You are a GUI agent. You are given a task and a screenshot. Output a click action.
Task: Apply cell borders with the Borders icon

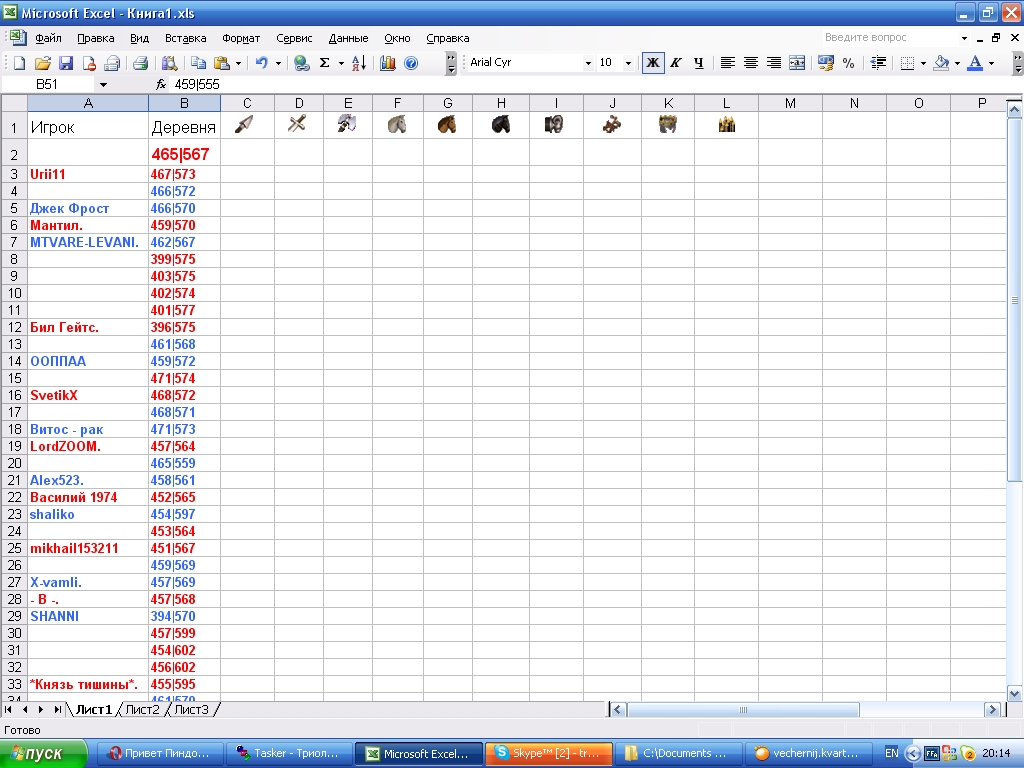click(907, 63)
